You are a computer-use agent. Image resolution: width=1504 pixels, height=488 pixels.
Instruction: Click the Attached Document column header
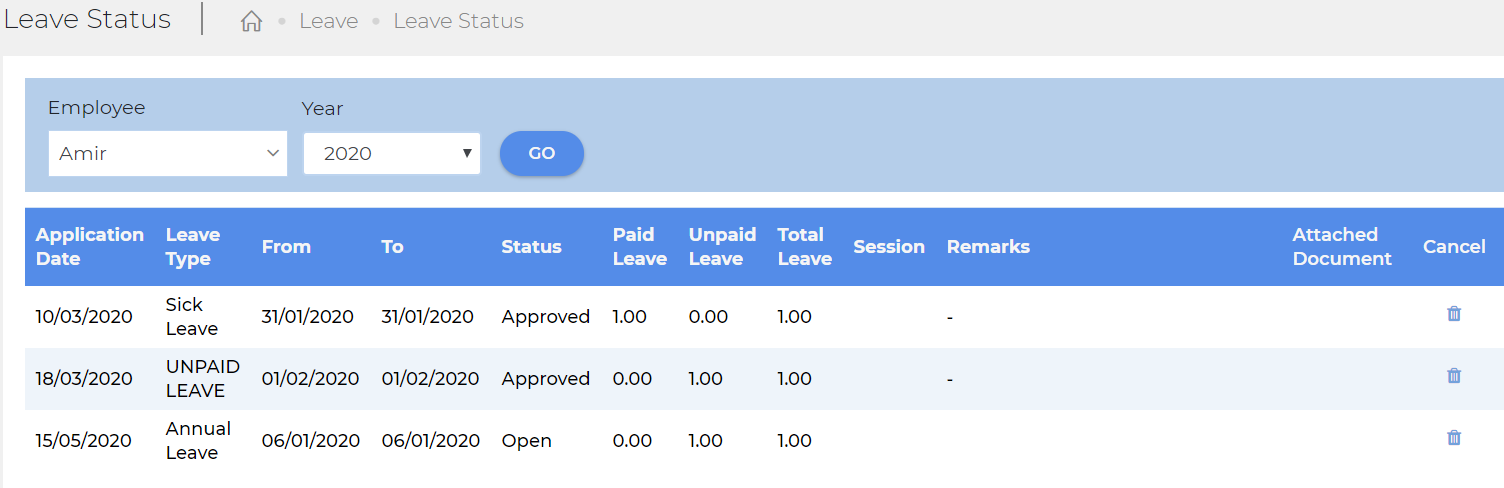(1342, 247)
